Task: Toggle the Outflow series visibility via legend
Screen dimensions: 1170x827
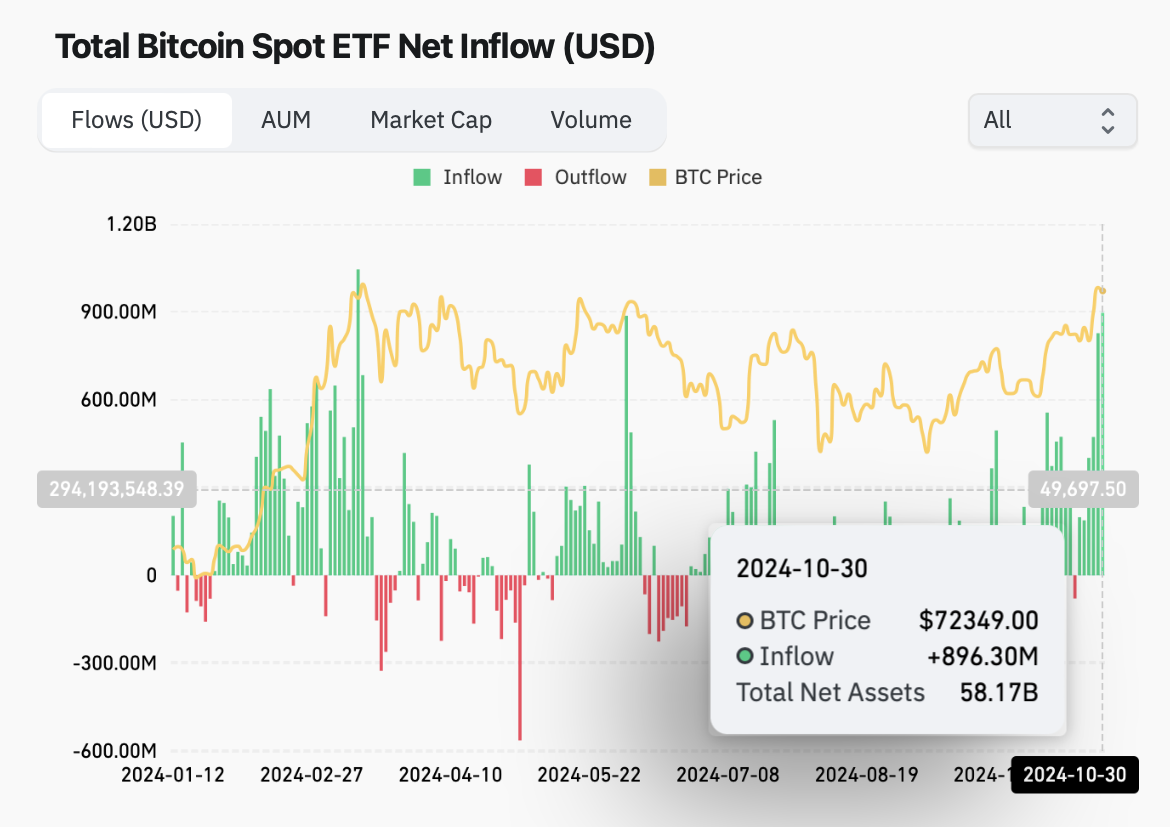Action: coord(575,177)
